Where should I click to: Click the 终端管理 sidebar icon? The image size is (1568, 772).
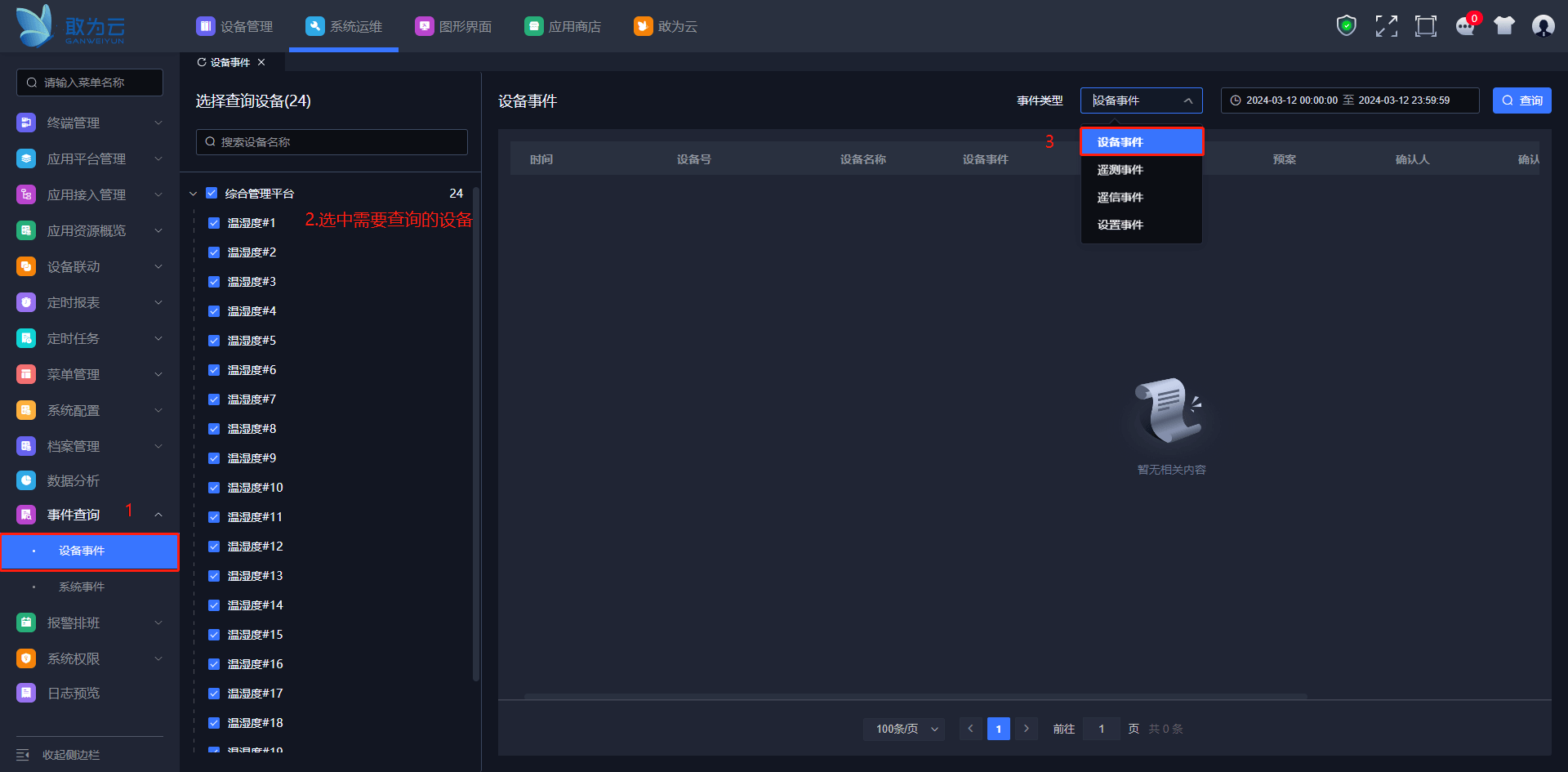(26, 123)
